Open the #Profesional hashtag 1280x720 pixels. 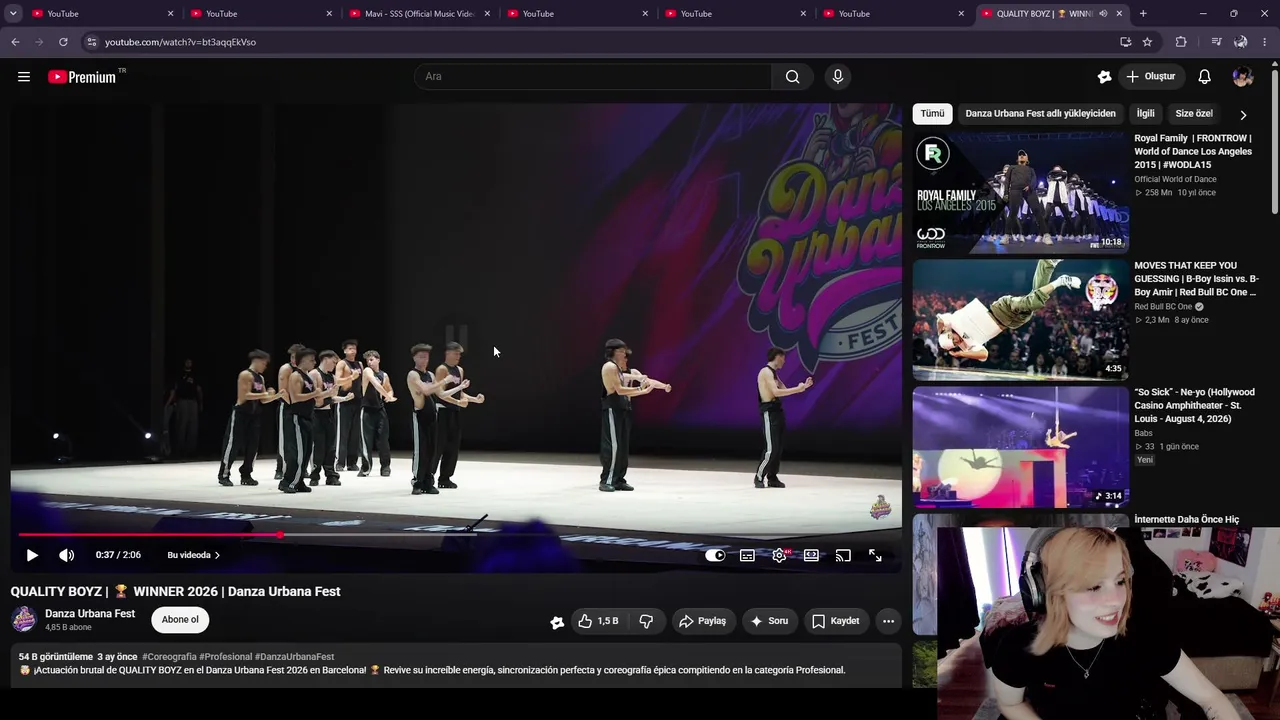tap(226, 657)
